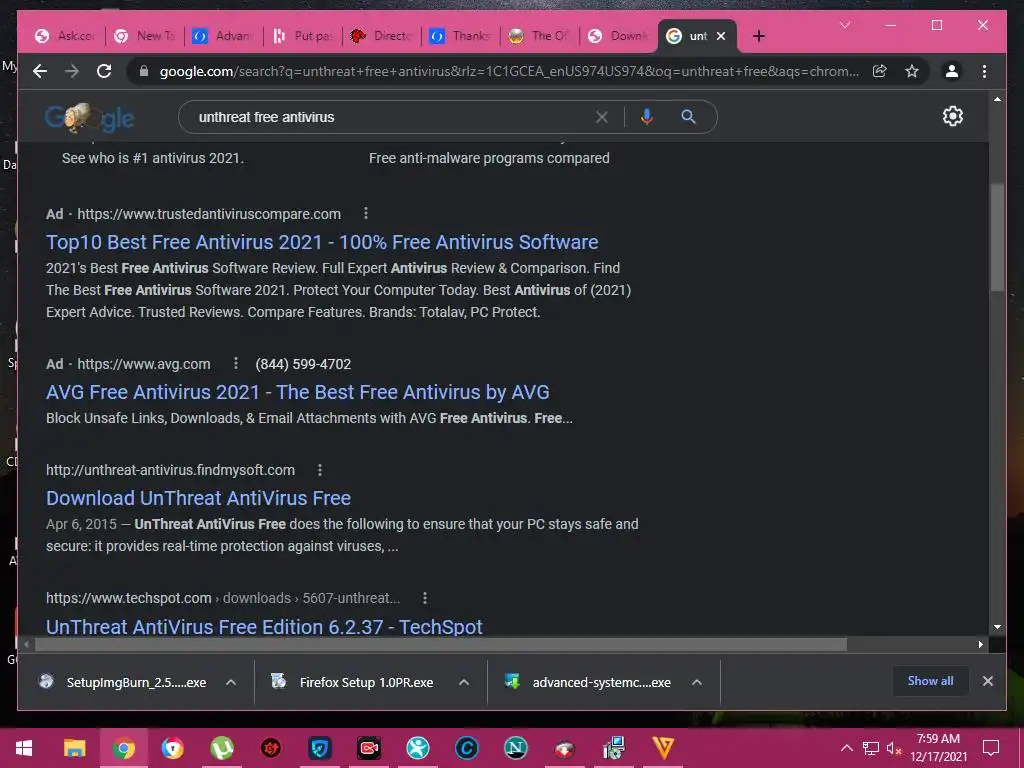This screenshot has width=1024, height=768.
Task: Expand options for the SetupImgBurn download
Action: (x=231, y=682)
